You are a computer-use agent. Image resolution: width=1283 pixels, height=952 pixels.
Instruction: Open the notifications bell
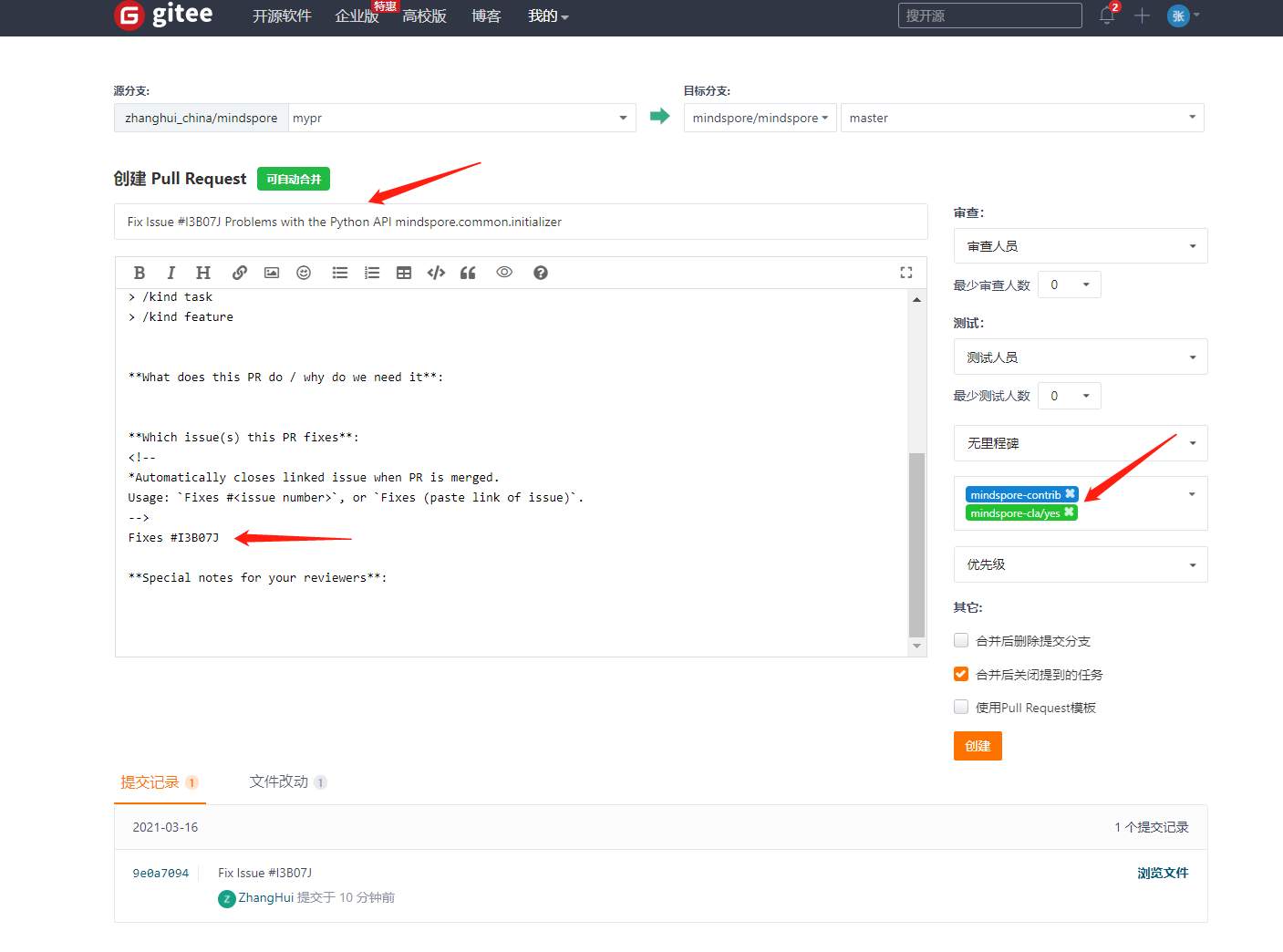(1107, 16)
